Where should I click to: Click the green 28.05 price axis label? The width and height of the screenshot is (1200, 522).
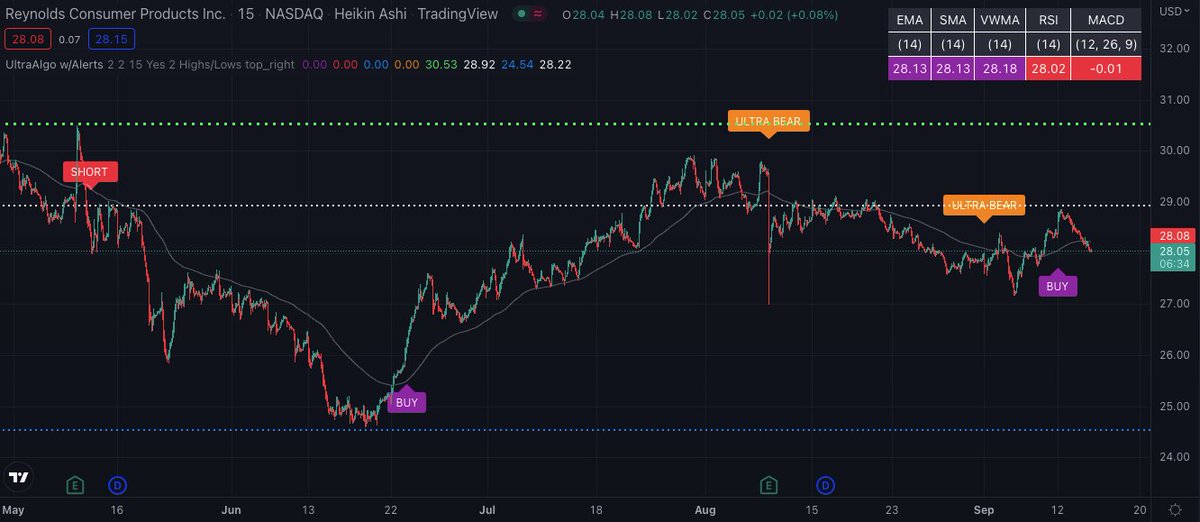click(x=1172, y=250)
